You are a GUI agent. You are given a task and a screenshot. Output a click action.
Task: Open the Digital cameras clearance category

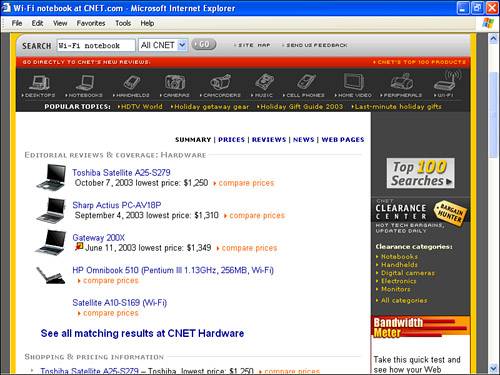406,273
